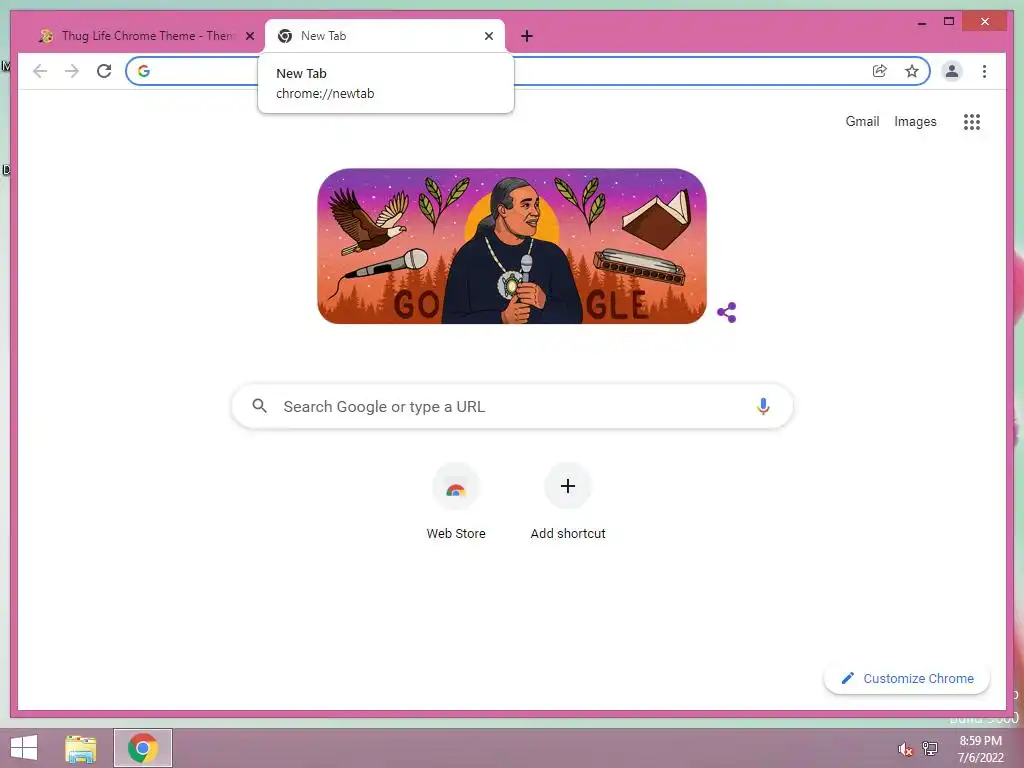Start voice search with microphone icon

[x=763, y=406]
